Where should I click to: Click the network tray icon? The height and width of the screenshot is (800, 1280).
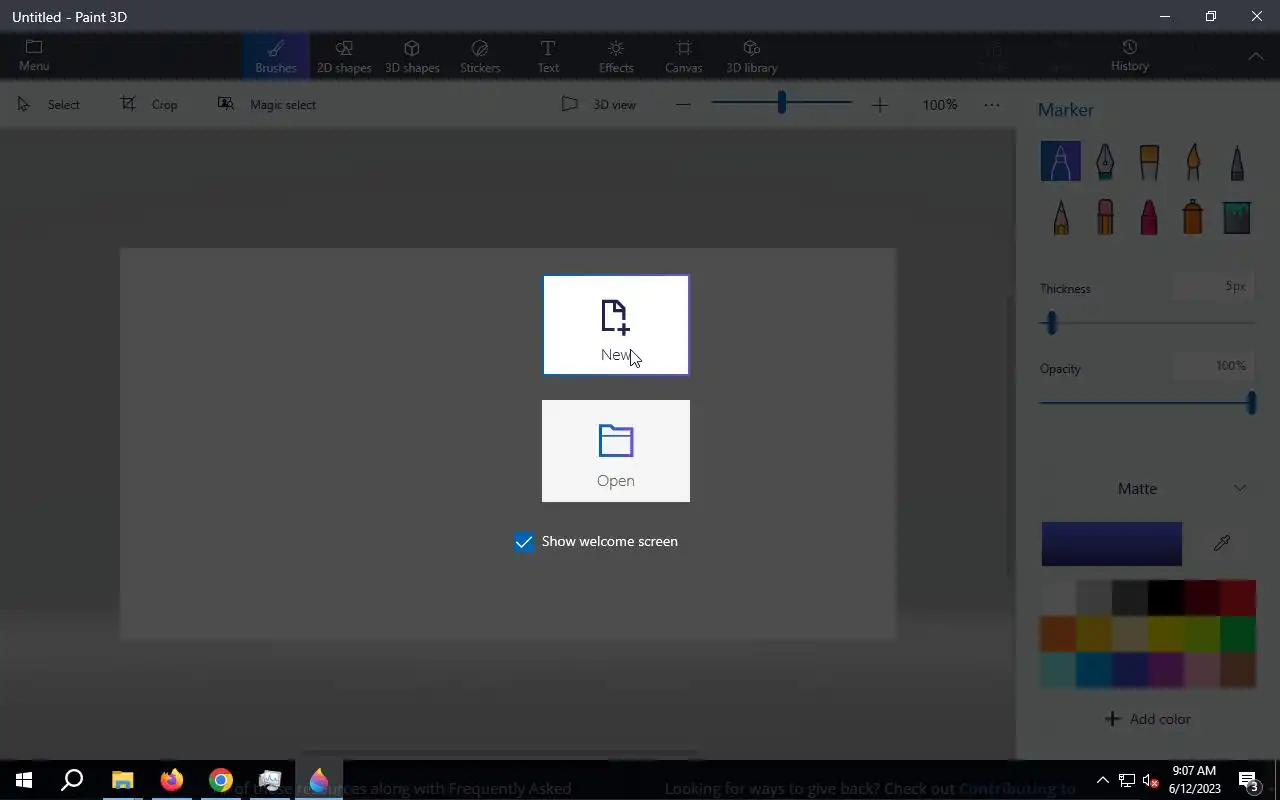pyautogui.click(x=1126, y=780)
